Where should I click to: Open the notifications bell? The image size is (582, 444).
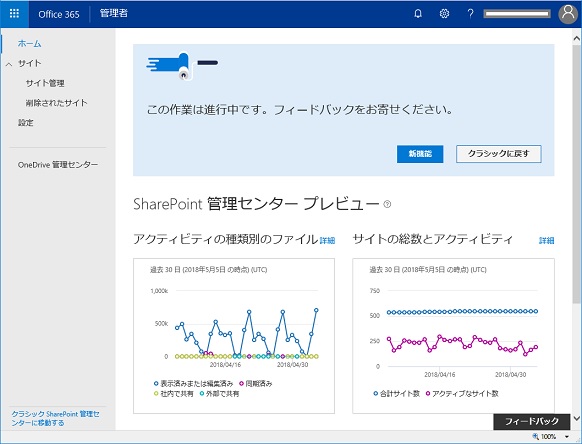click(x=418, y=14)
